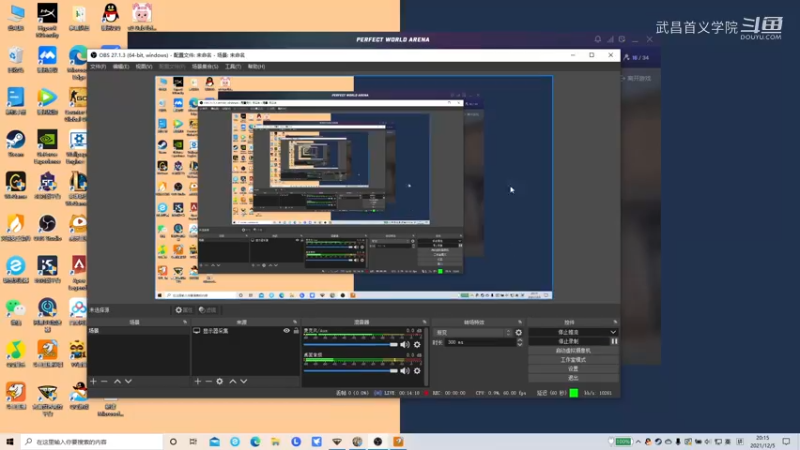The height and width of the screenshot is (450, 800).
Task: Click the taskbar search box
Action: [x=92, y=441]
